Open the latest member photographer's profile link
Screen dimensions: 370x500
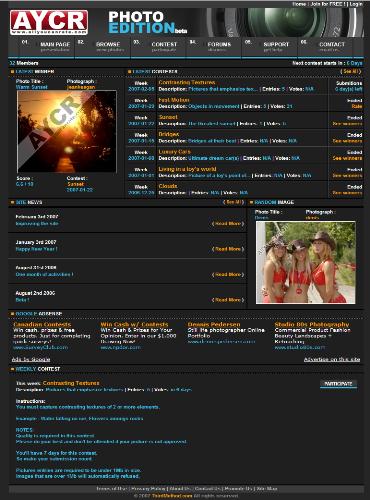pos(81,87)
